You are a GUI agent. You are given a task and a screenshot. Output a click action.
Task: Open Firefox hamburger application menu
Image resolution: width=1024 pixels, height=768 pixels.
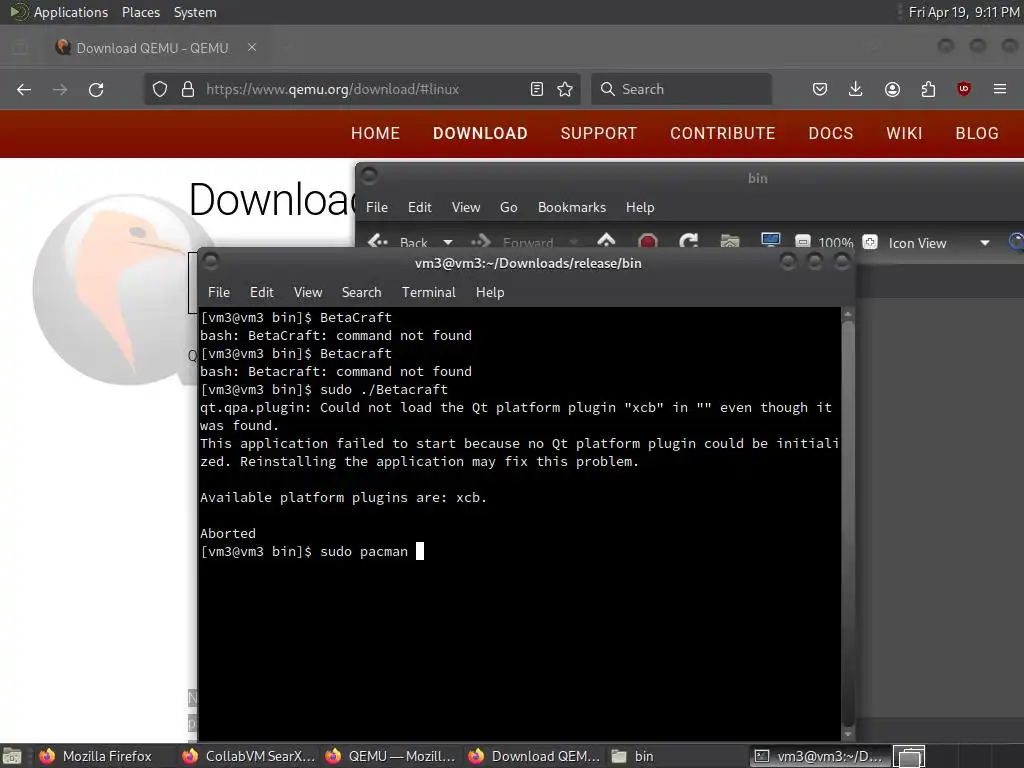click(x=1000, y=89)
